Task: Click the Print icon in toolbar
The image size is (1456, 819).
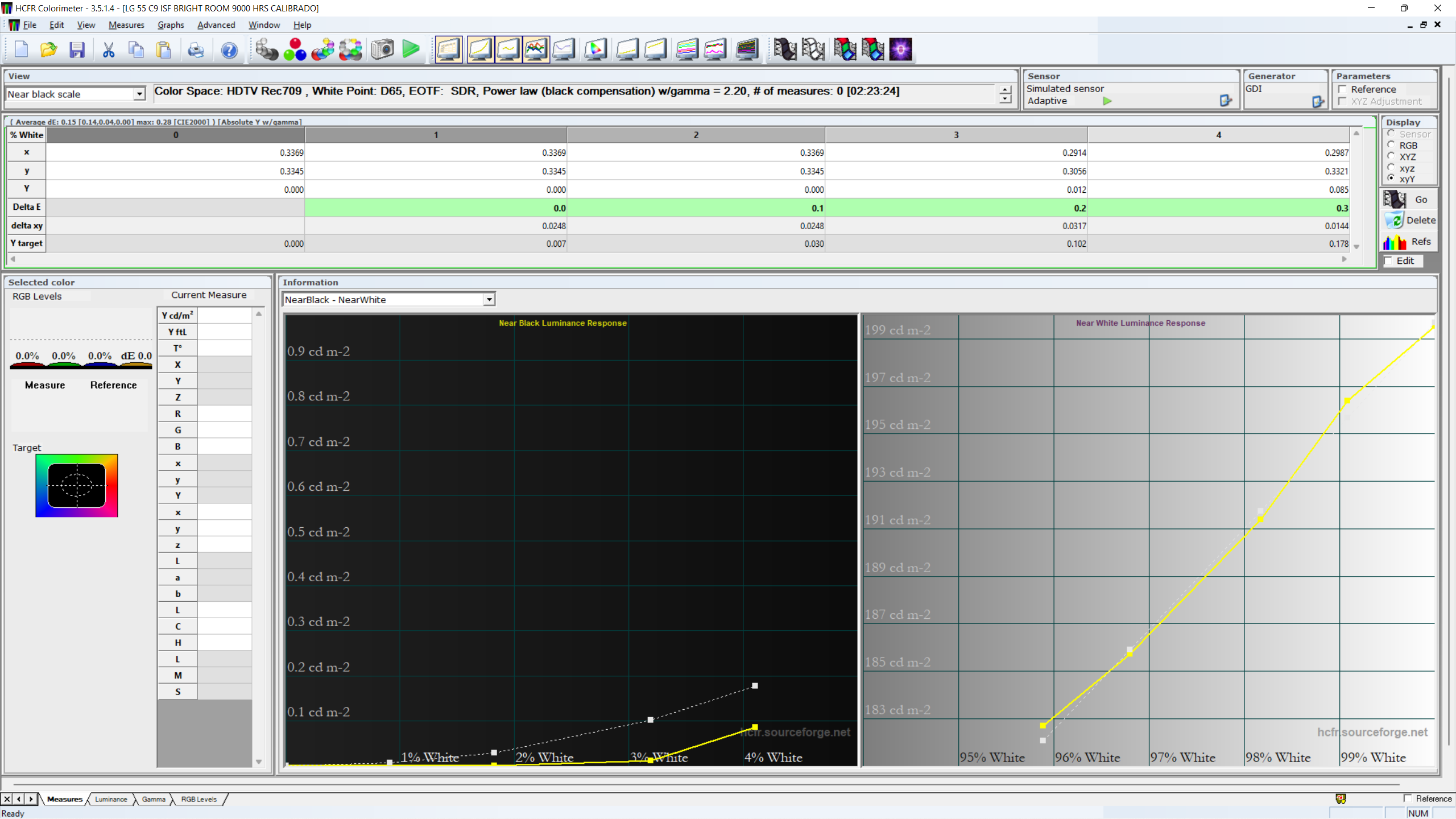Action: pos(196,50)
